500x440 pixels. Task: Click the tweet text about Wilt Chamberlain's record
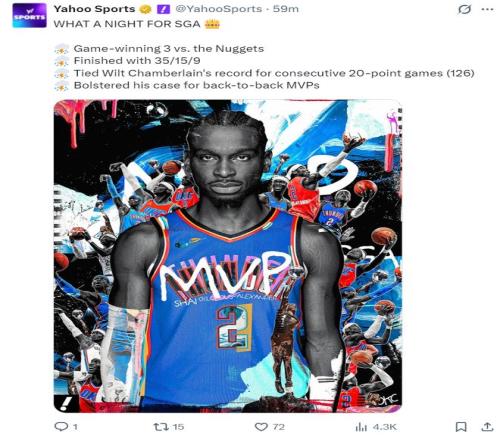click(x=274, y=73)
